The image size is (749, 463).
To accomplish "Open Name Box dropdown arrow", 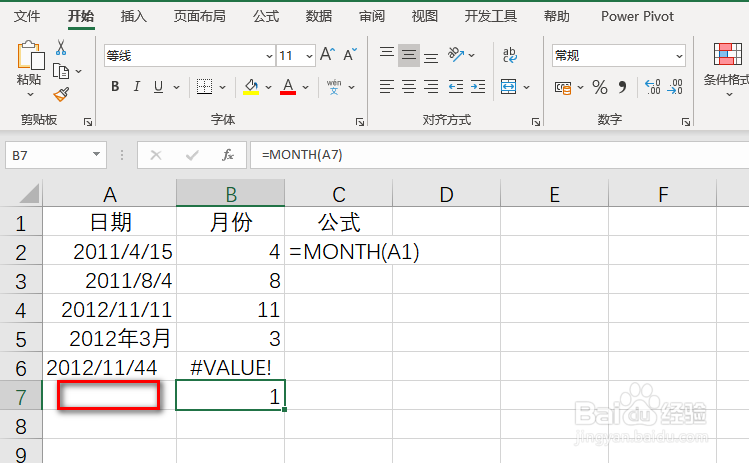I will coord(96,154).
